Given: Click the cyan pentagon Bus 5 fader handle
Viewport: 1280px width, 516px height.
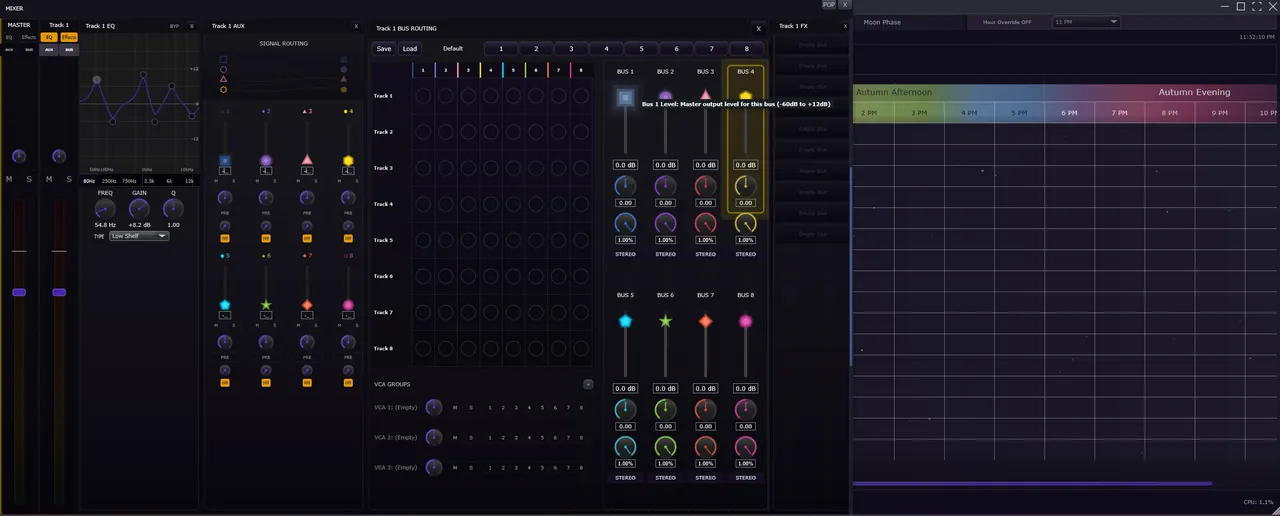Looking at the screenshot, I should [625, 321].
